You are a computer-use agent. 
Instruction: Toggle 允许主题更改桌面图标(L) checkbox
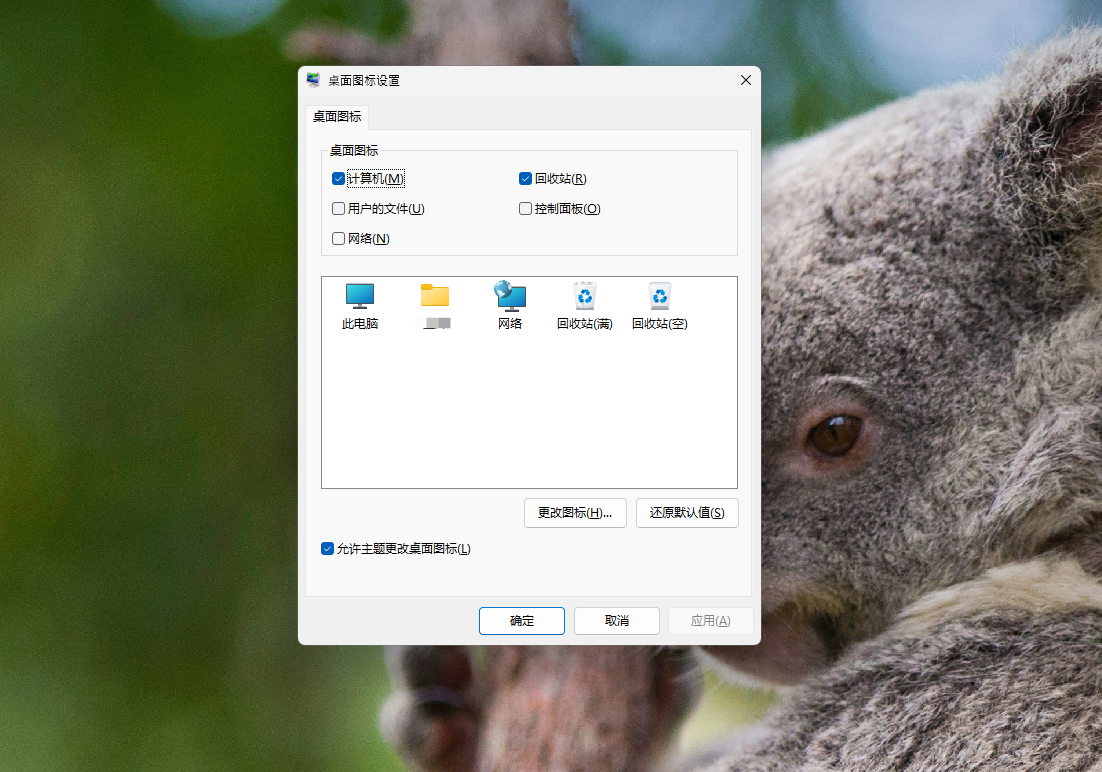click(327, 548)
